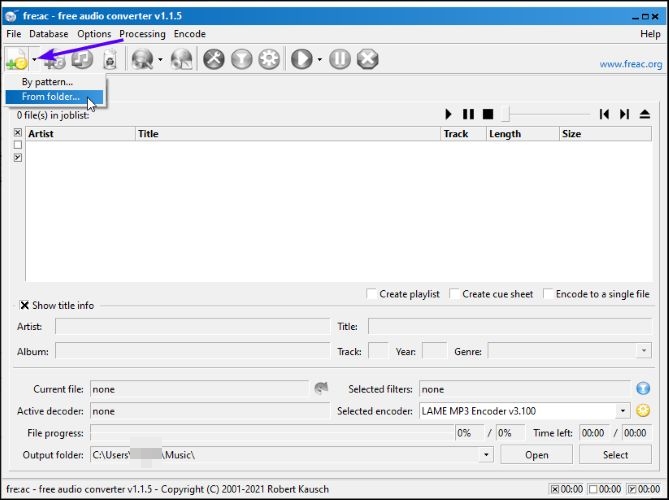Tick Encode to a single file
Viewport: 669px width, 500px height.
tap(548, 294)
